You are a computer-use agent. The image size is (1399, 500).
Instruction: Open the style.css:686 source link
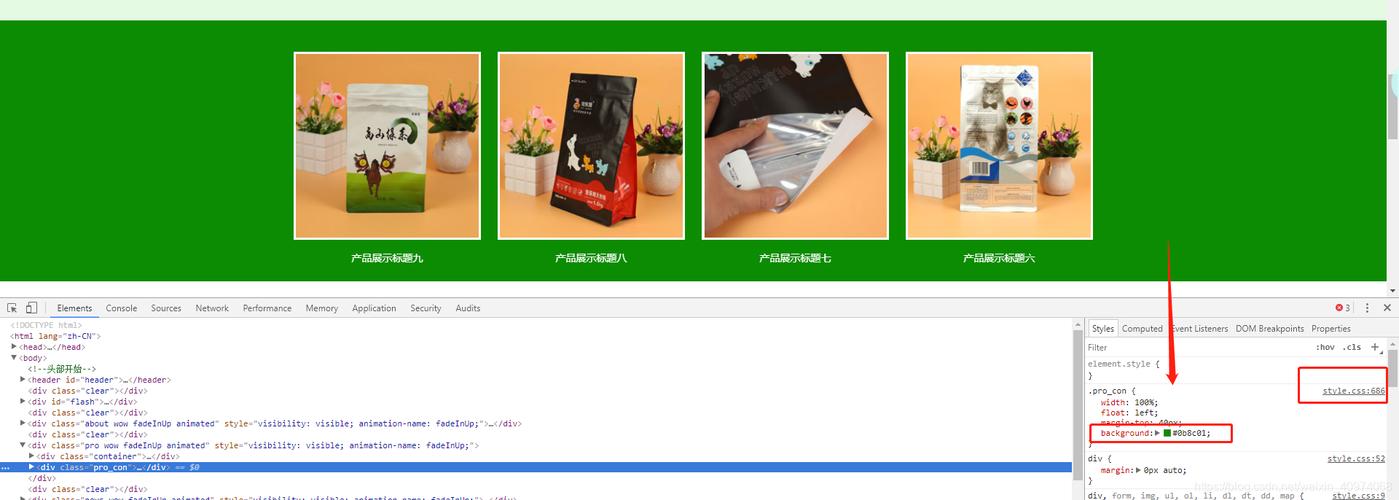(1353, 391)
